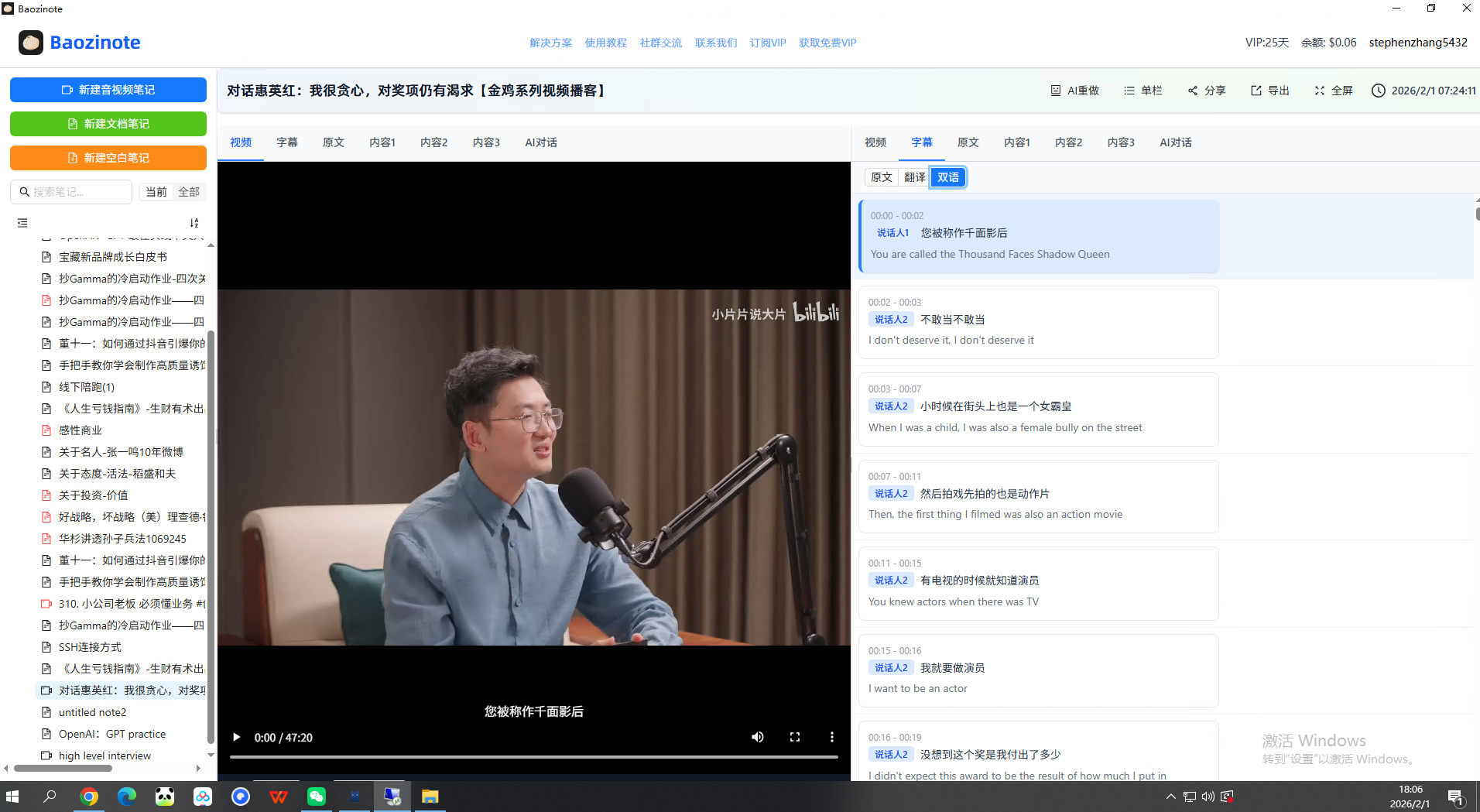Screen dimensions: 1480x812
Task: Open the 分享 share option
Action: [1207, 91]
